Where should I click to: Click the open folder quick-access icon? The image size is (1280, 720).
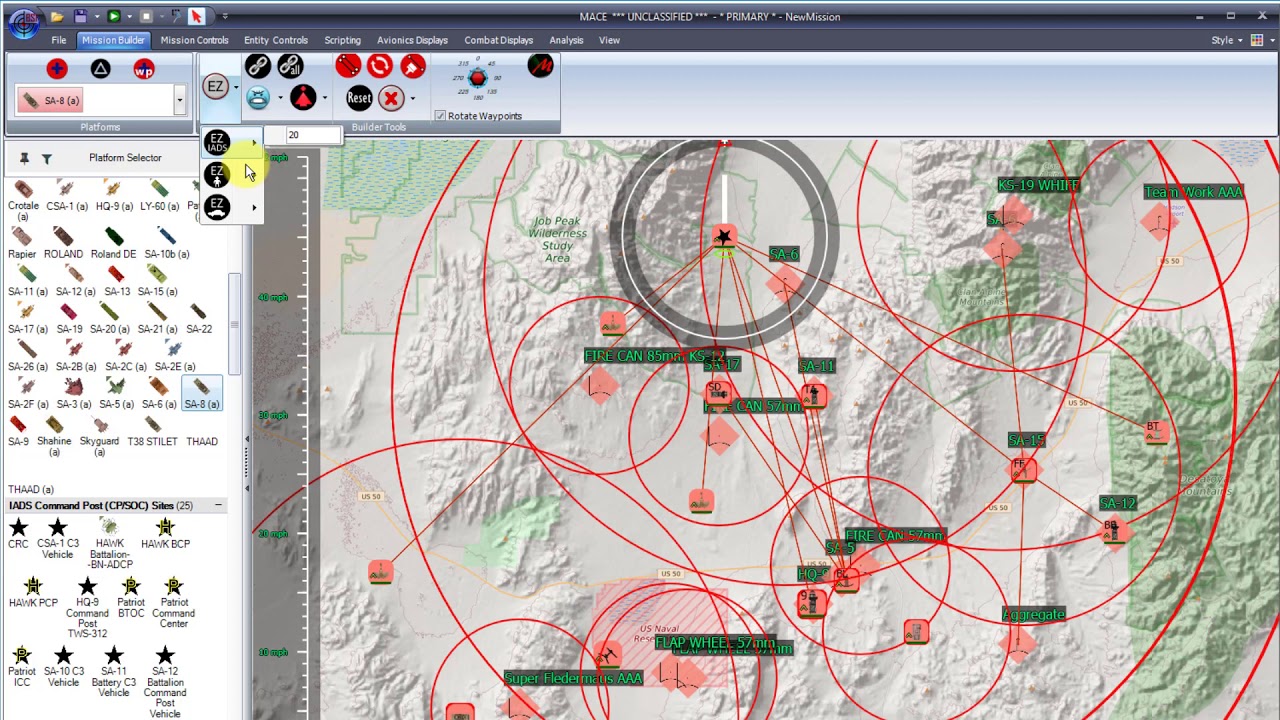[58, 16]
